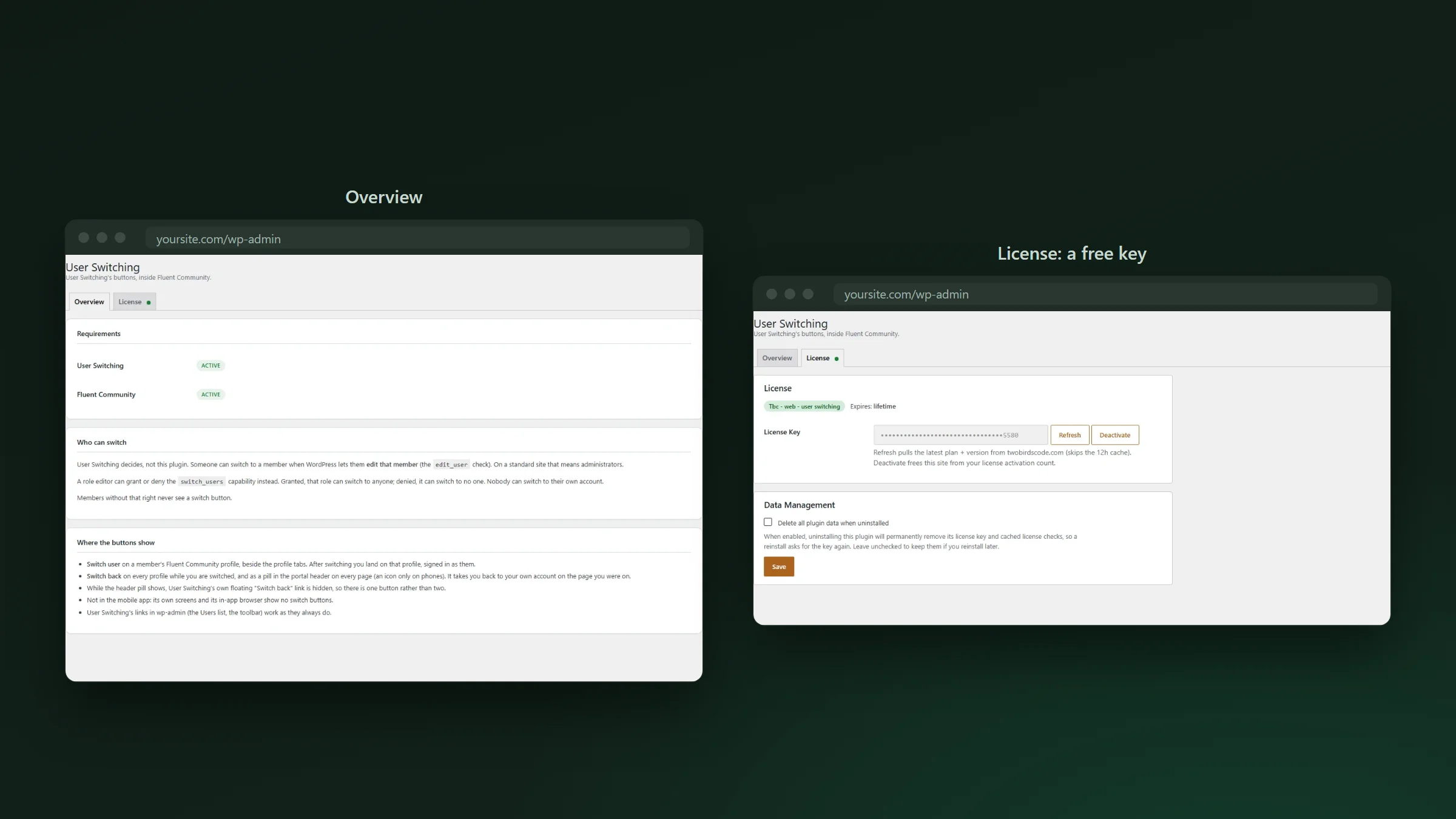The width and height of the screenshot is (1456, 819).
Task: Click the ACTIVE badge beside Fluent Community
Action: pos(211,394)
